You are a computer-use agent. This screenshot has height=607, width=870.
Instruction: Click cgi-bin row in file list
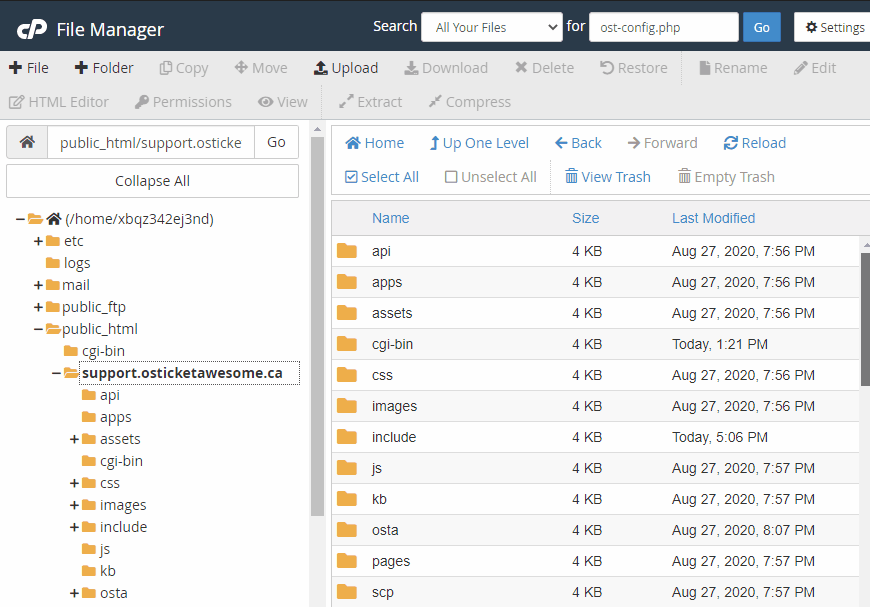[595, 344]
